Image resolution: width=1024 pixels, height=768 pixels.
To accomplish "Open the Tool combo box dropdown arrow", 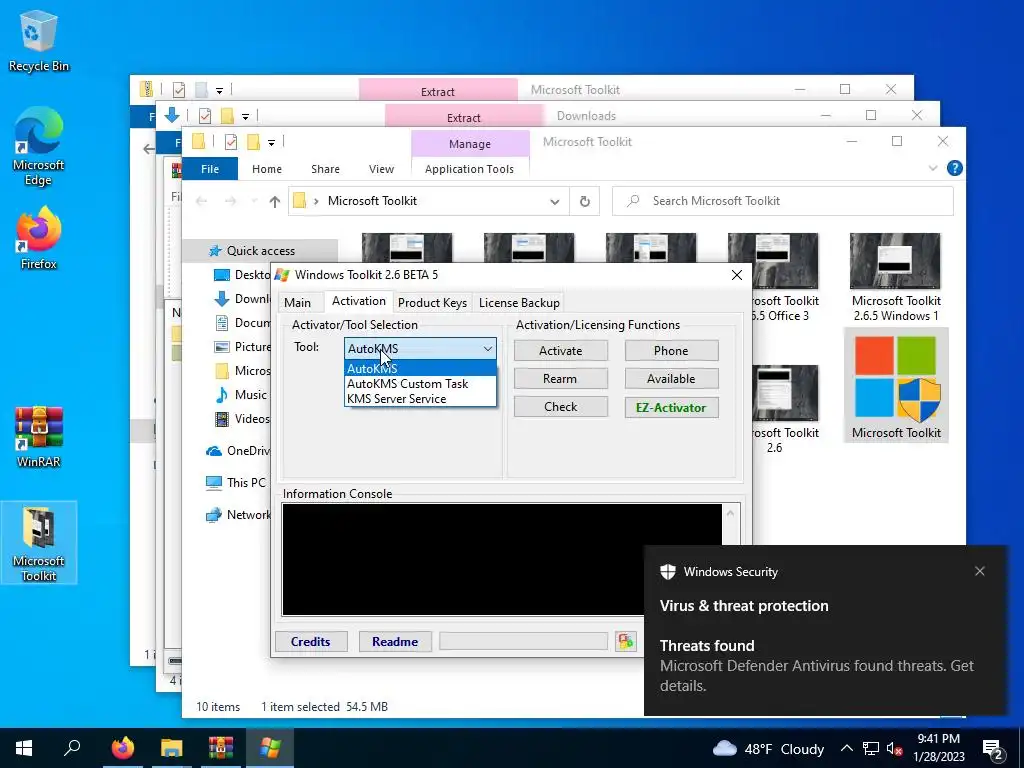I will point(487,349).
